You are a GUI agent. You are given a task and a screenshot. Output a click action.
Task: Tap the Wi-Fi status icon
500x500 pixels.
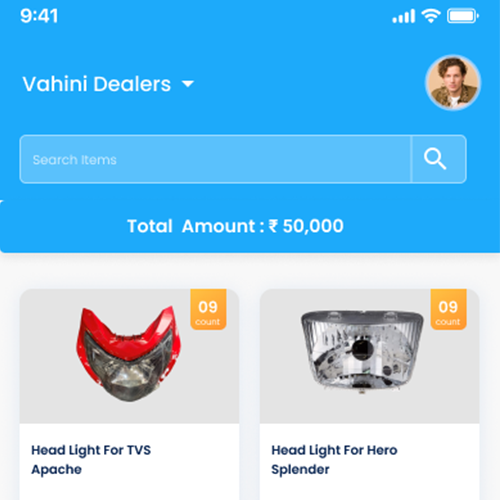coord(431,15)
